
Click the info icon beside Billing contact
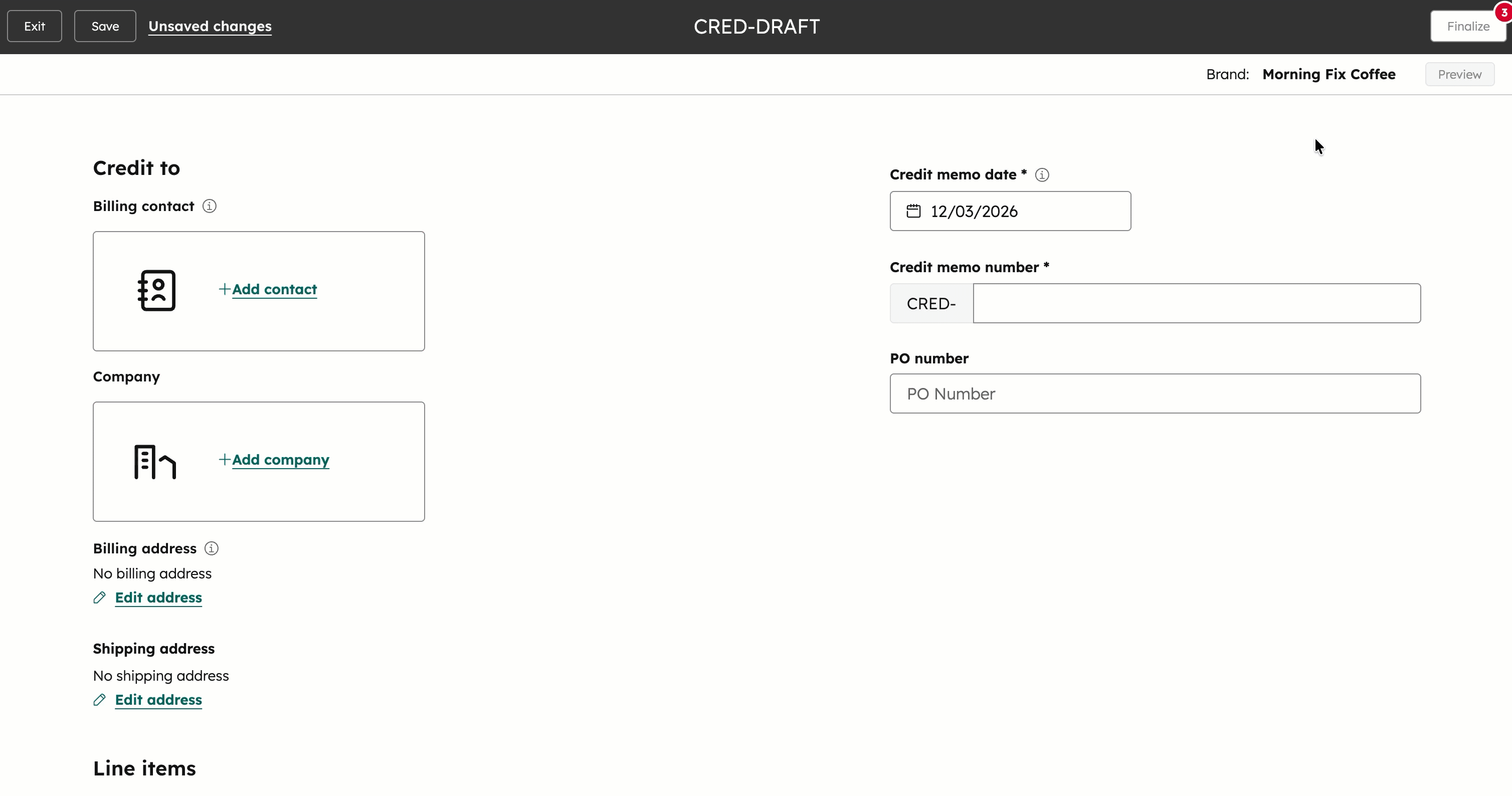click(x=210, y=206)
